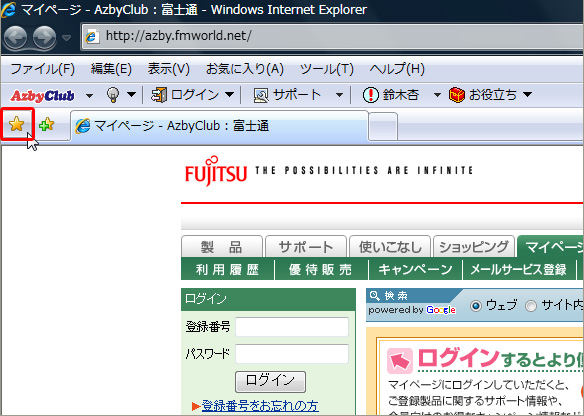Image resolution: width=584 pixels, height=416 pixels.
Task: Click the search magnifier icon
Action: pyautogui.click(x=374, y=296)
